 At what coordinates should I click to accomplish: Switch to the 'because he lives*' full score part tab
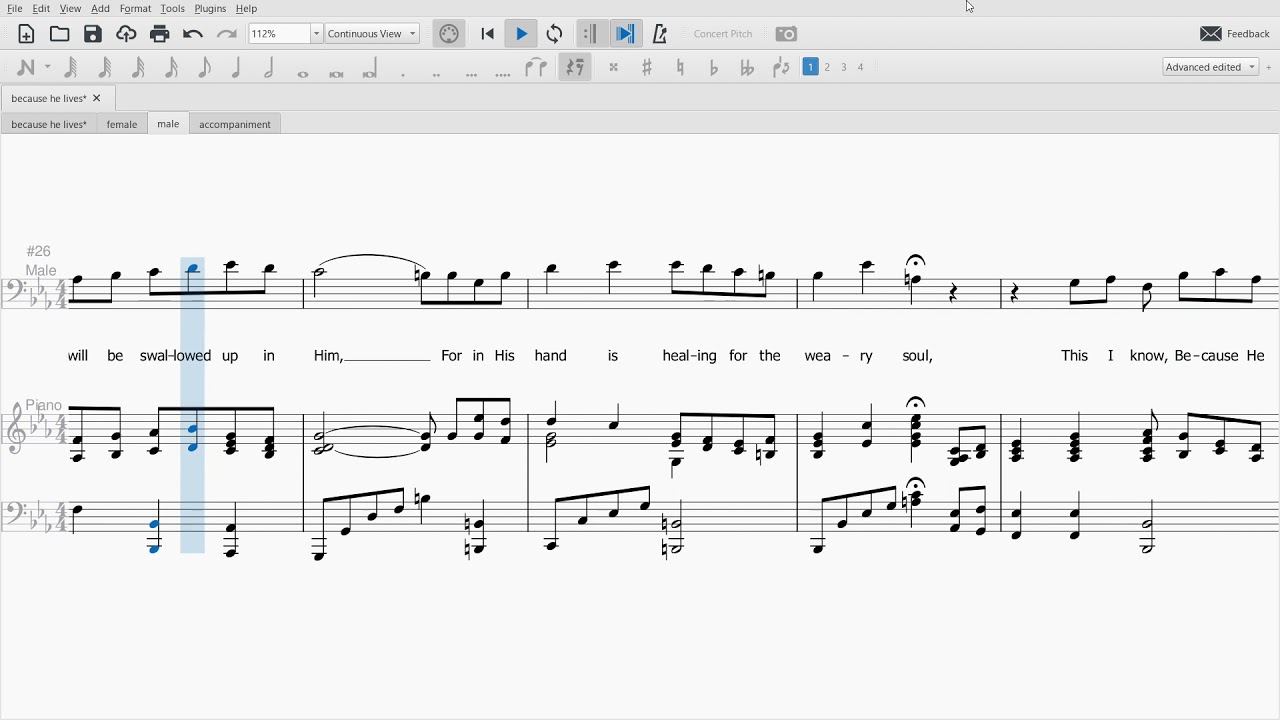(49, 124)
